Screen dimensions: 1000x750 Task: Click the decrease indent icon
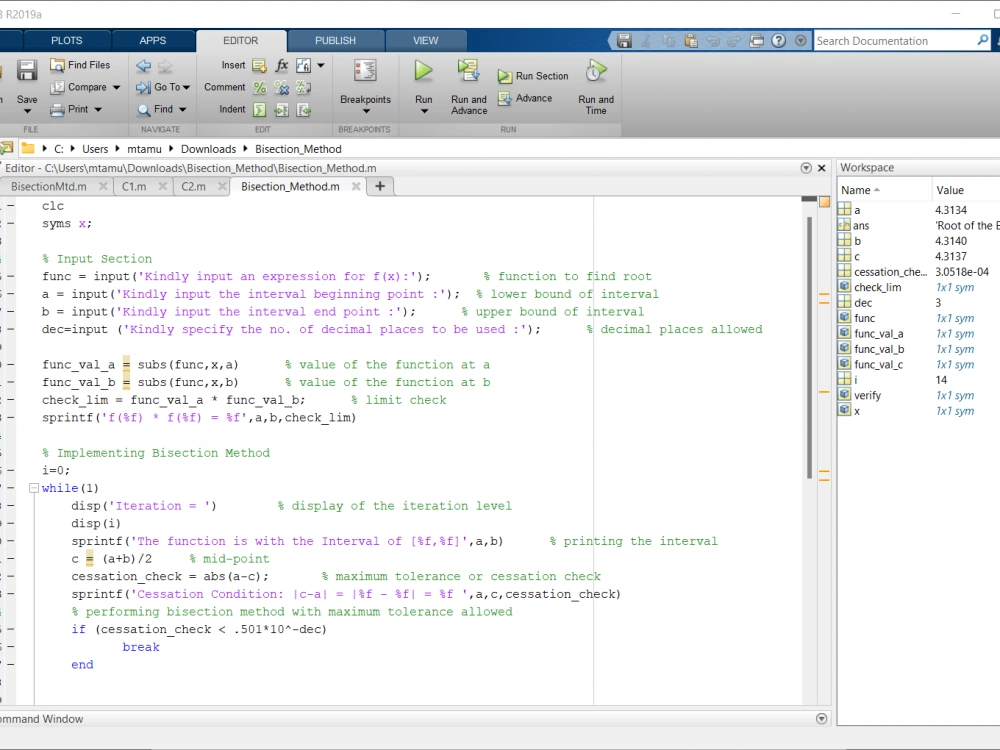[304, 110]
